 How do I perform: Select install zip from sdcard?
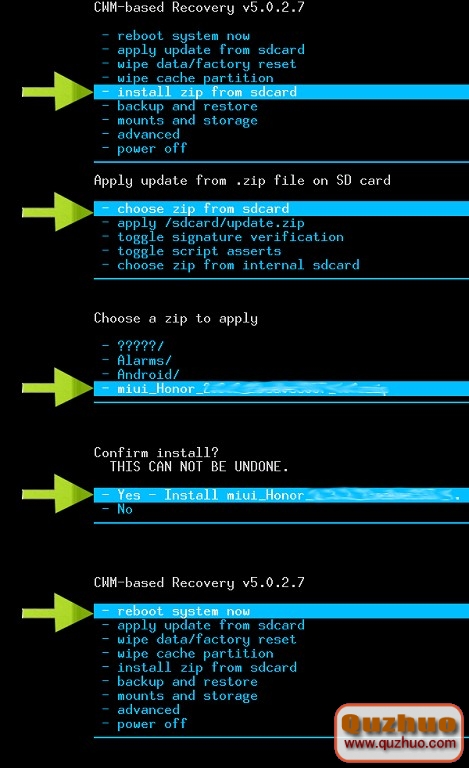click(281, 92)
